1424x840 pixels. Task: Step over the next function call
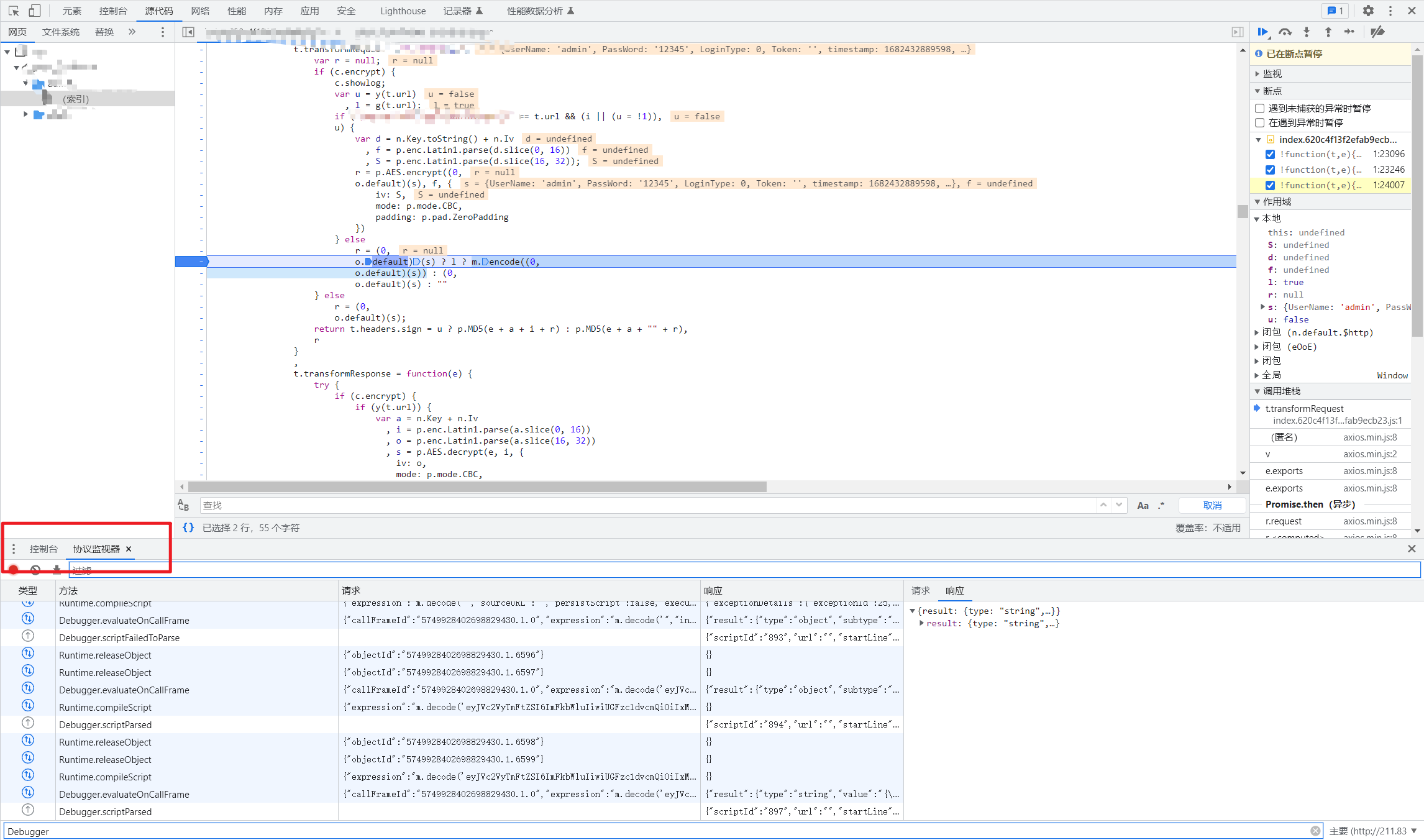pyautogui.click(x=1285, y=32)
